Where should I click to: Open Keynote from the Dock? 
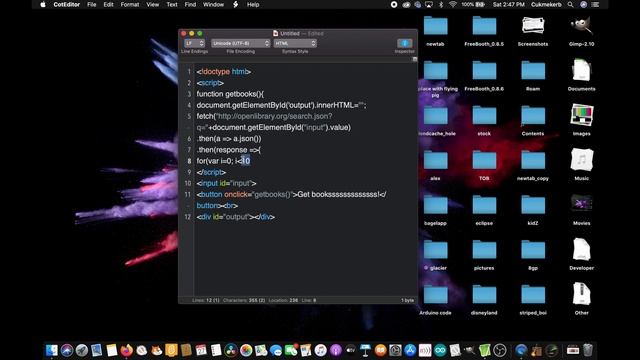pos(365,350)
